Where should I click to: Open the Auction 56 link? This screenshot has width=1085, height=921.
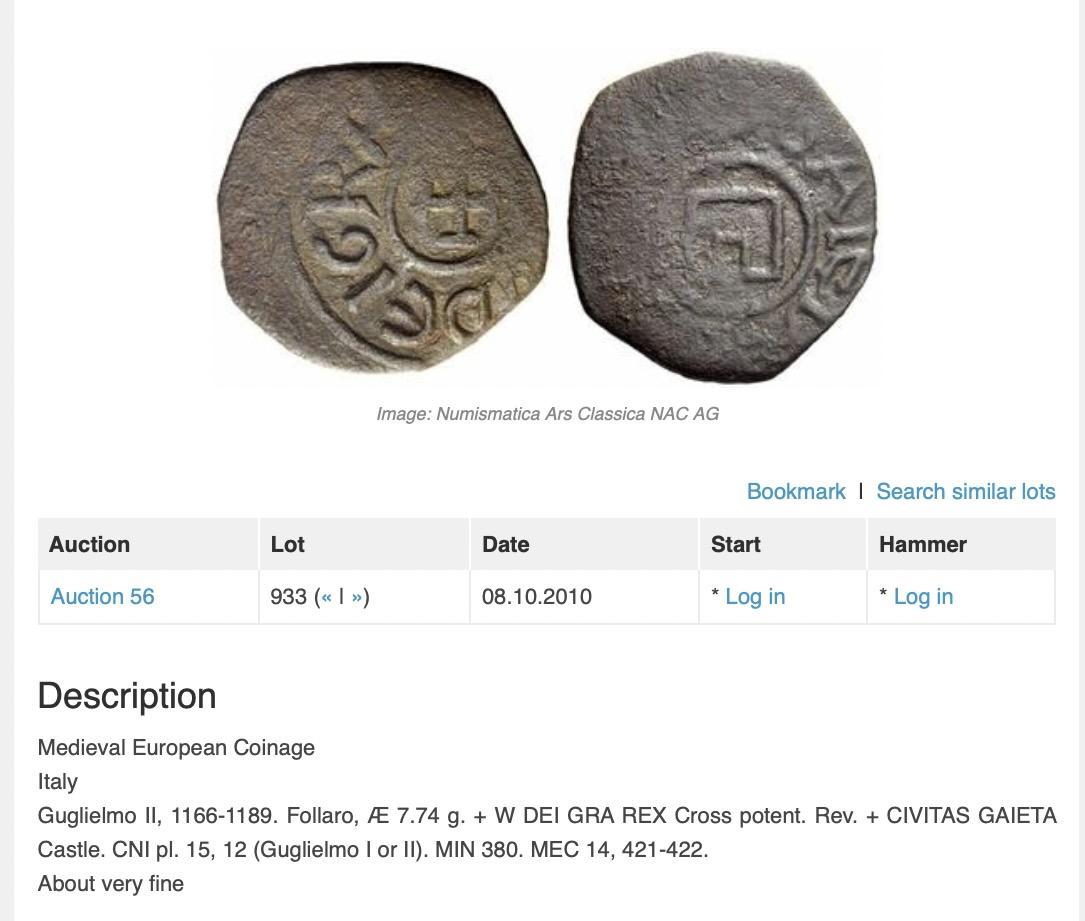pos(102,596)
